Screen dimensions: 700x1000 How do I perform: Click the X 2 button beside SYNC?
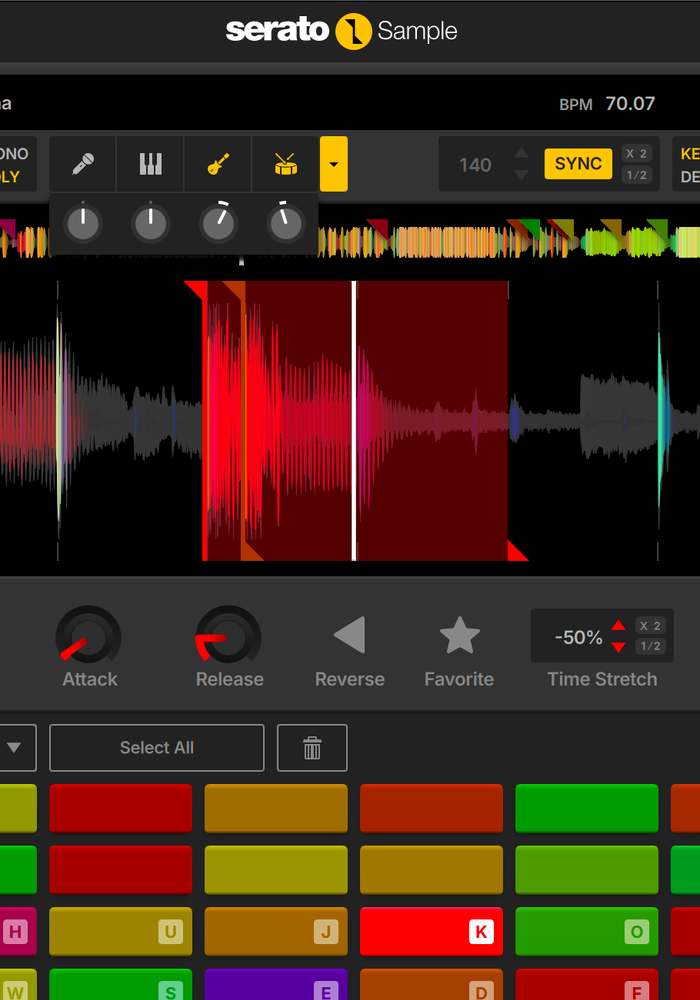(636, 153)
